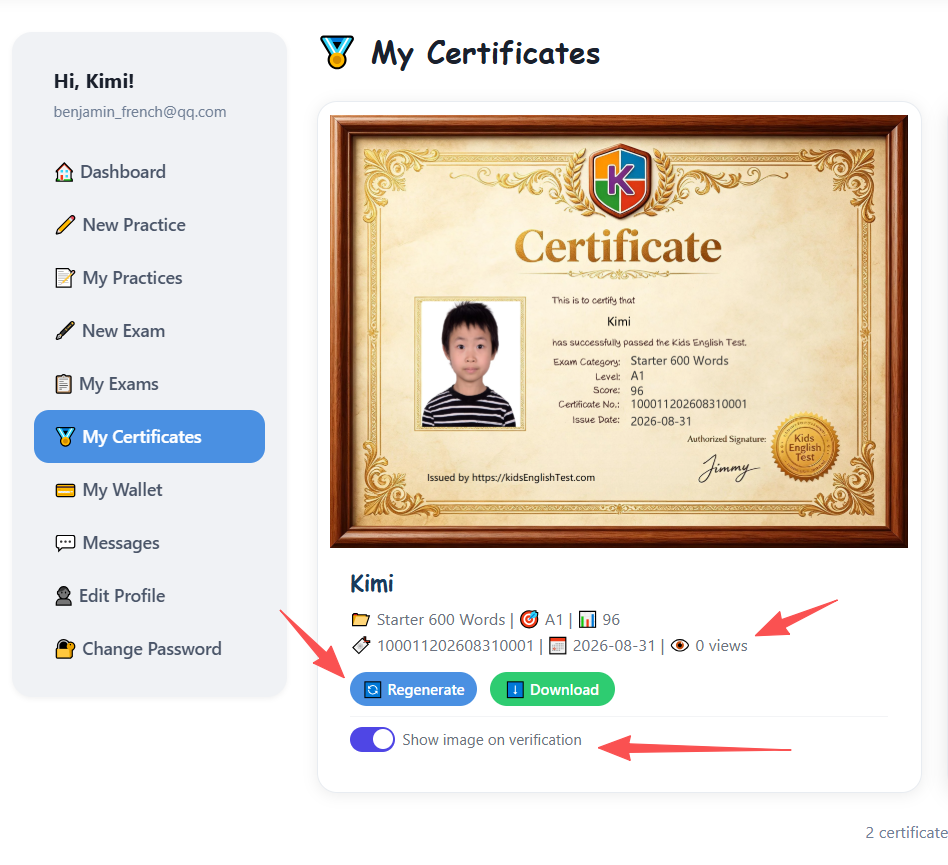
Task: Open Change Password page
Action: pos(149,649)
